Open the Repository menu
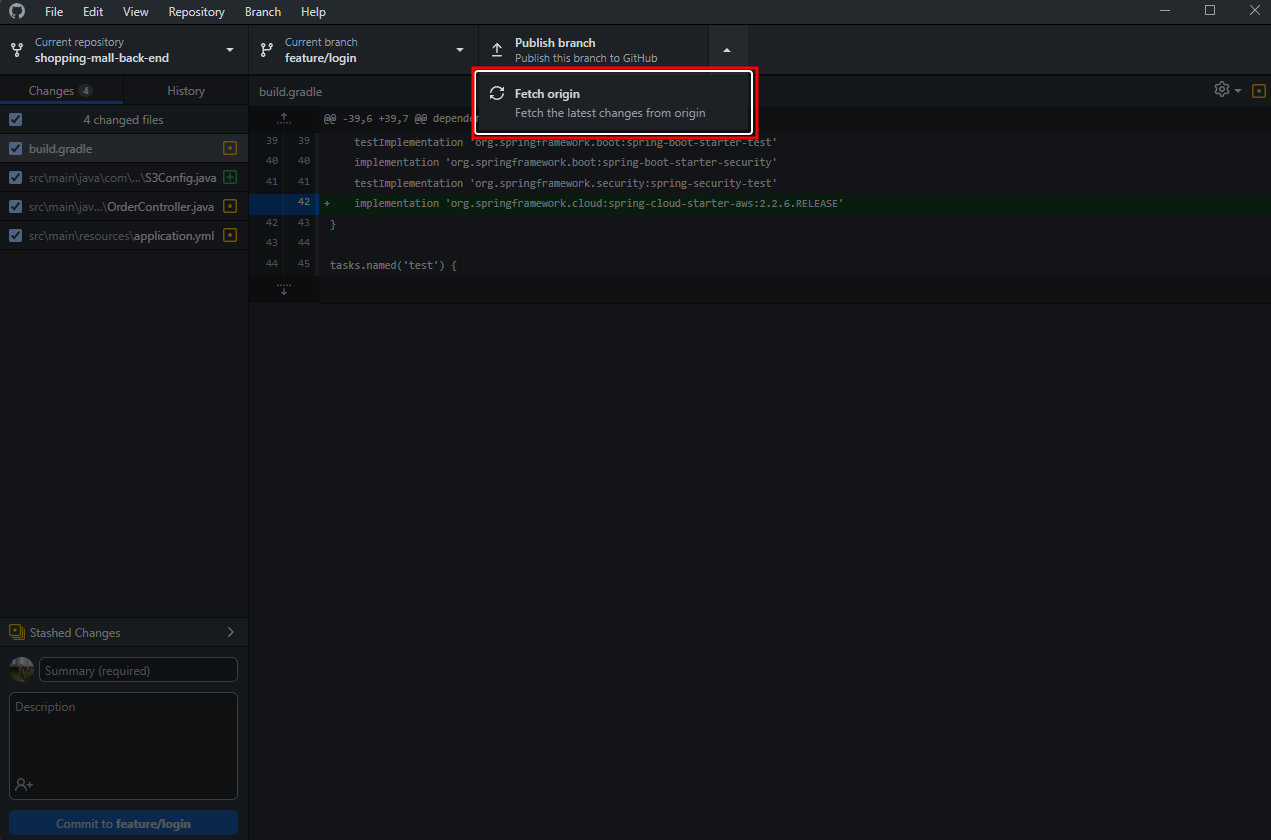Image resolution: width=1271 pixels, height=840 pixels. pyautogui.click(x=196, y=12)
